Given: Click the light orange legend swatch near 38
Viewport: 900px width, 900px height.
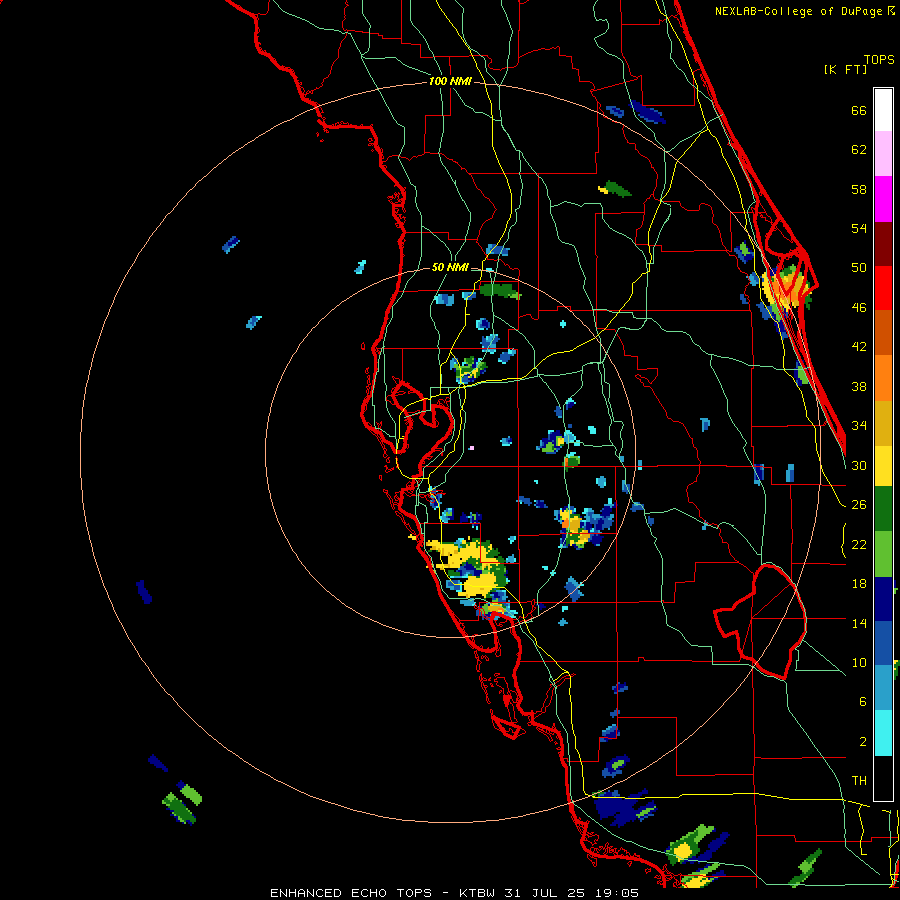Looking at the screenshot, I should 883,378.
